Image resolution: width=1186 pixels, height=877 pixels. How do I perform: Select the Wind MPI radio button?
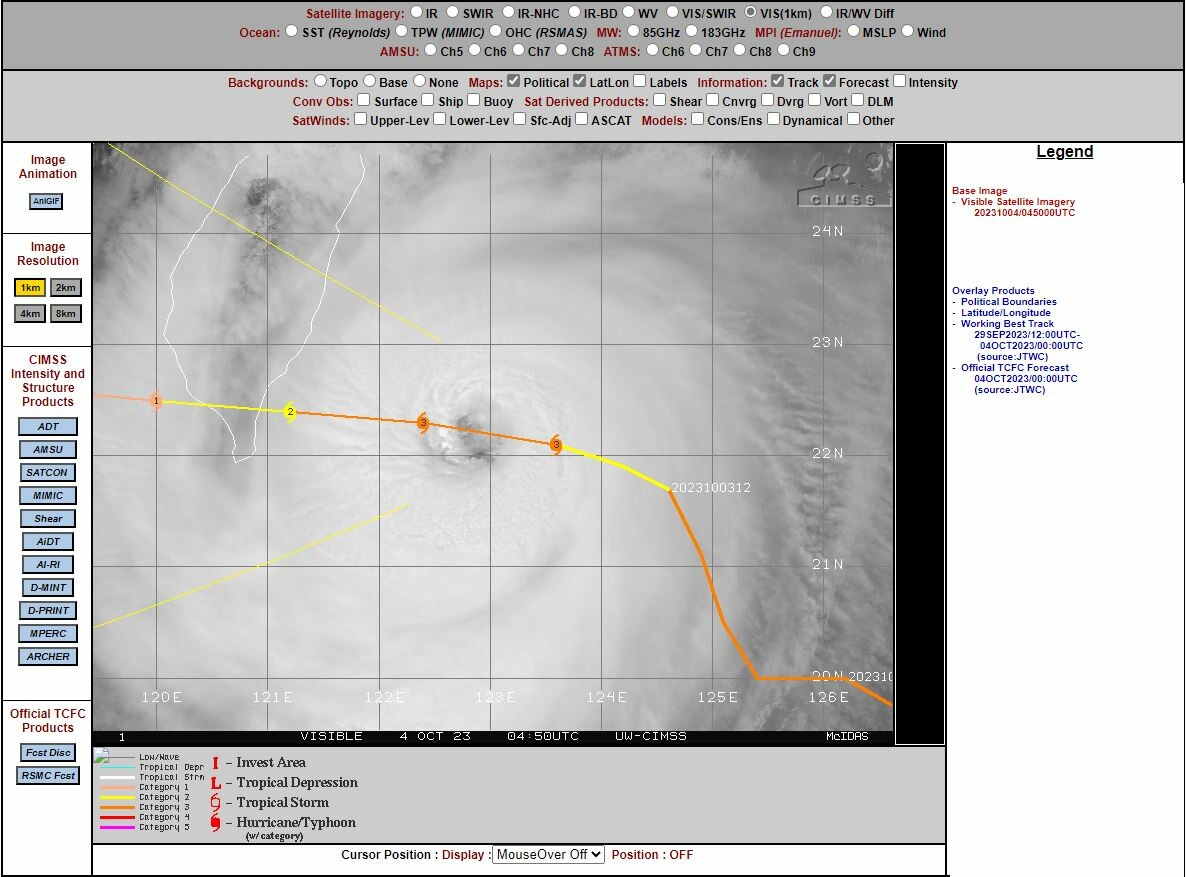click(907, 31)
